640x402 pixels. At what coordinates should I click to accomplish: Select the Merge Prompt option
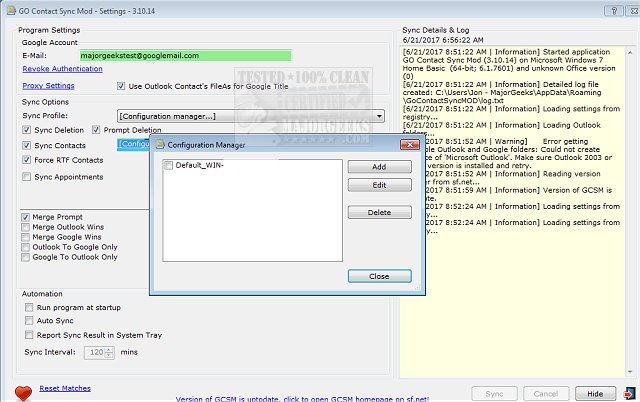(25, 217)
